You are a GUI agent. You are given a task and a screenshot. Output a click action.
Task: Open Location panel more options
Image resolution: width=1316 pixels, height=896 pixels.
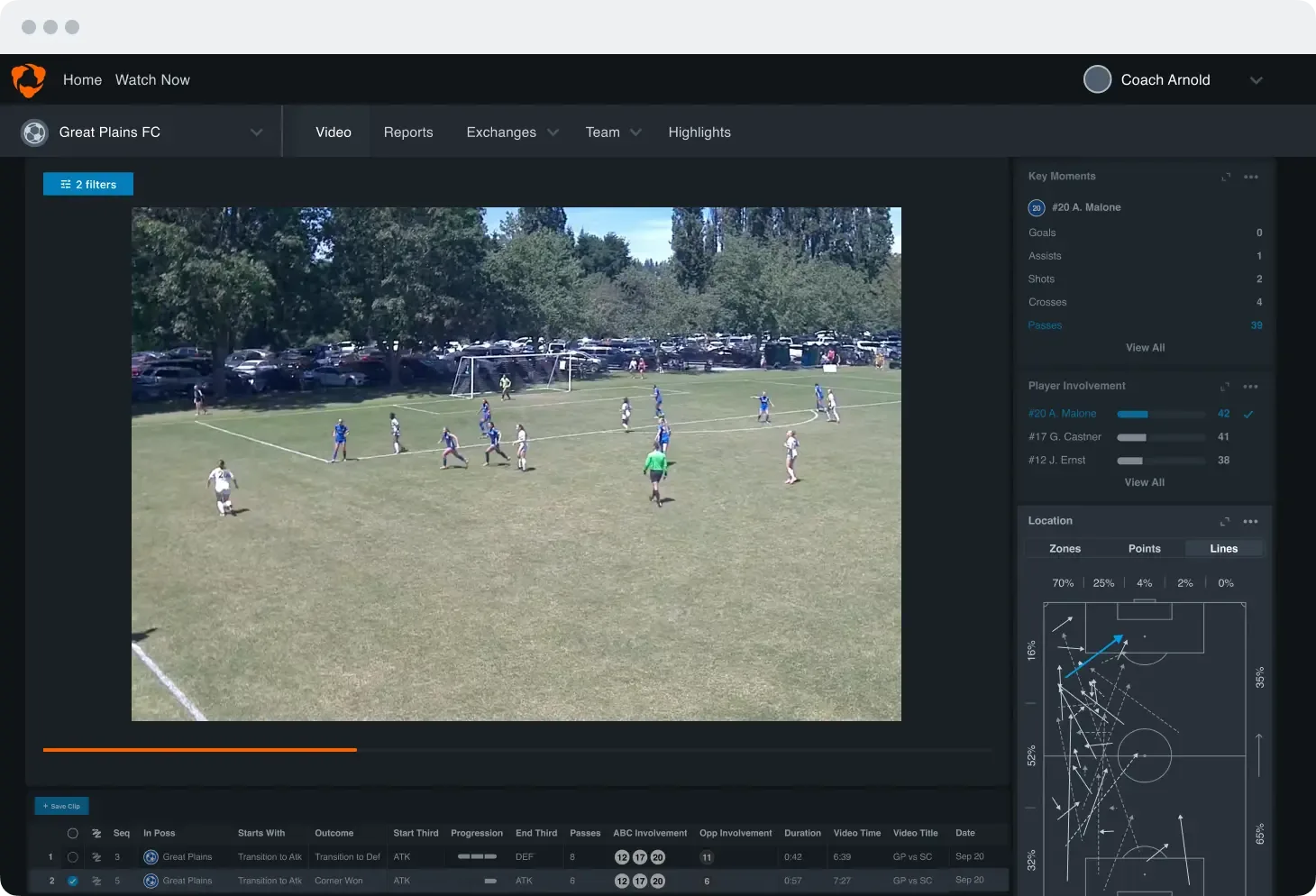(x=1250, y=522)
